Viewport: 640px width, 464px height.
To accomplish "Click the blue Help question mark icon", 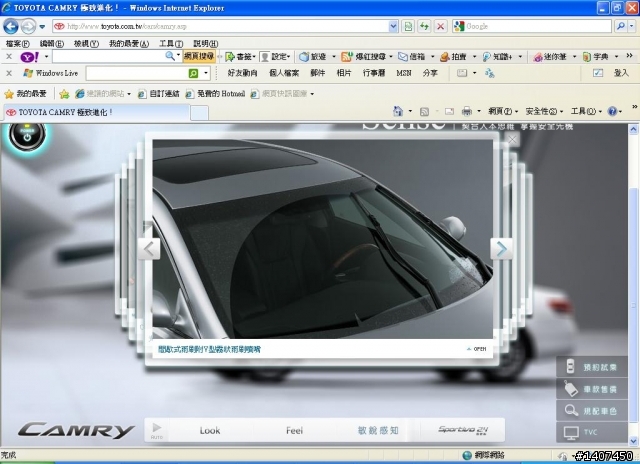I will pos(612,111).
